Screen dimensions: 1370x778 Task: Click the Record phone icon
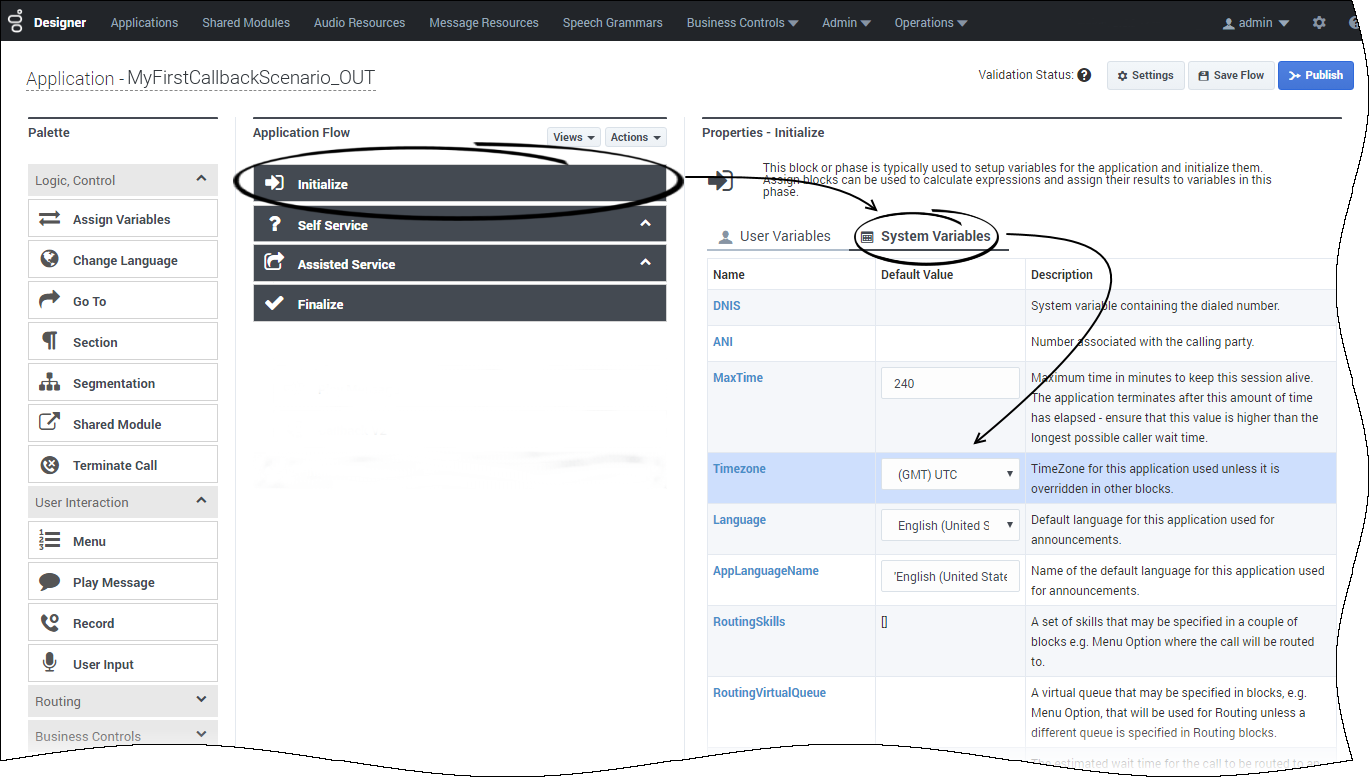point(49,623)
